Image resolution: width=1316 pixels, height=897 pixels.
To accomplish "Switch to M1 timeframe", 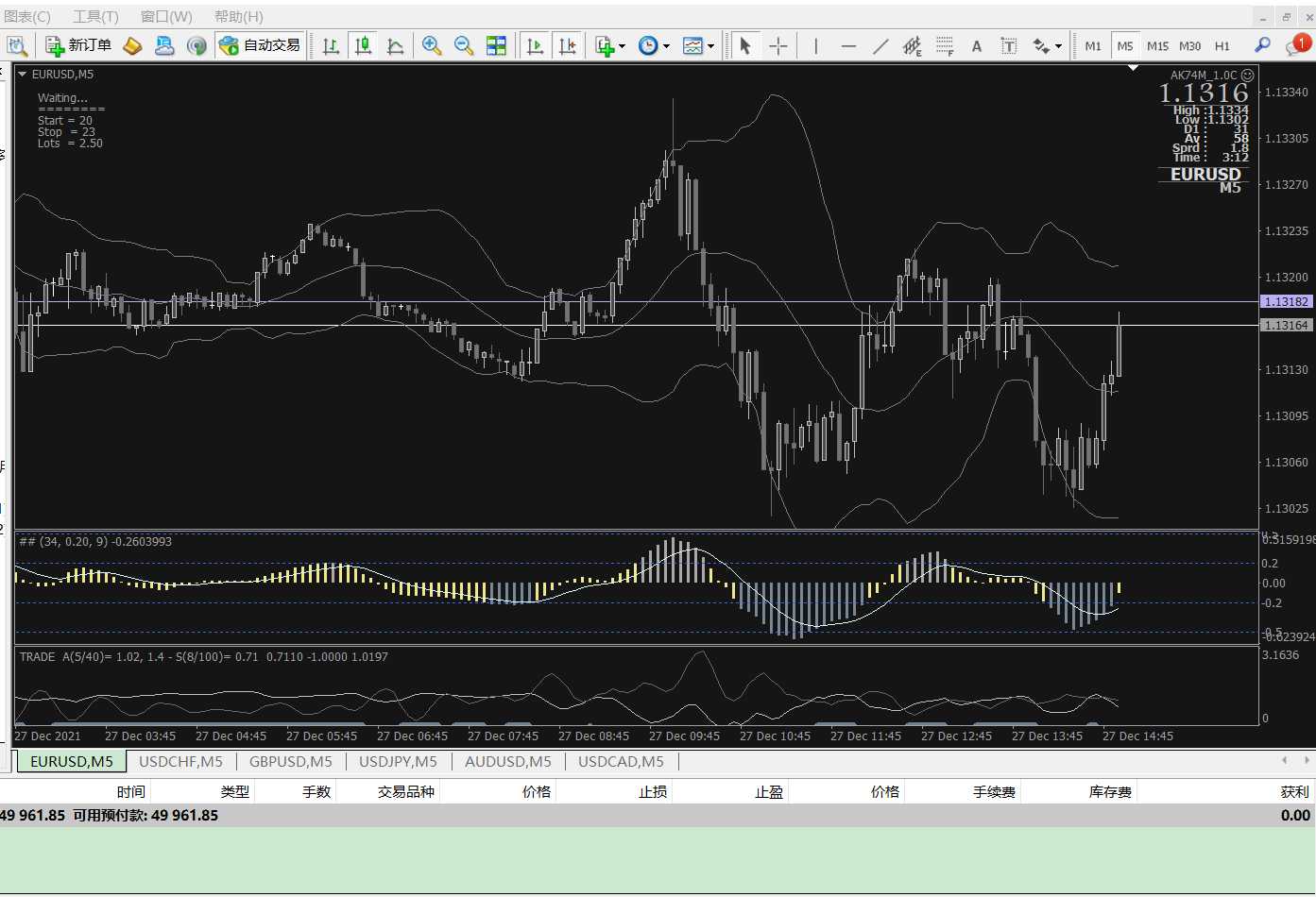I will (x=1093, y=45).
